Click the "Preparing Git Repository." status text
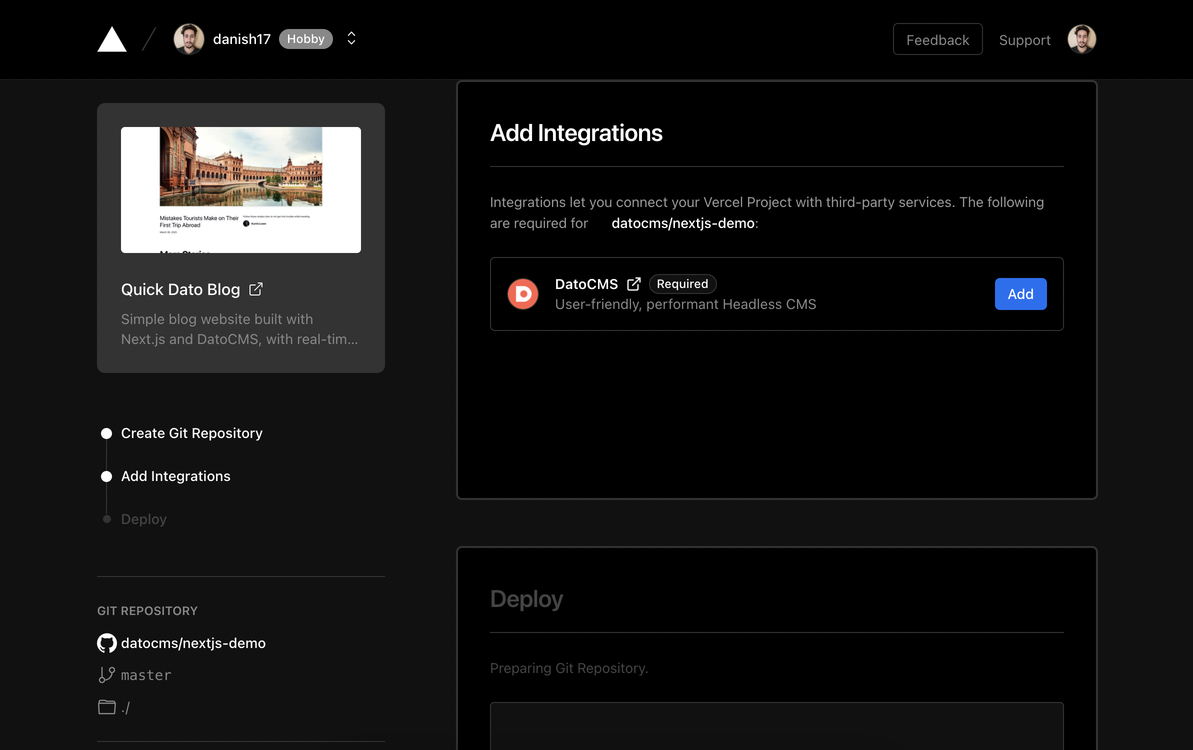The width and height of the screenshot is (1193, 750). pos(569,669)
